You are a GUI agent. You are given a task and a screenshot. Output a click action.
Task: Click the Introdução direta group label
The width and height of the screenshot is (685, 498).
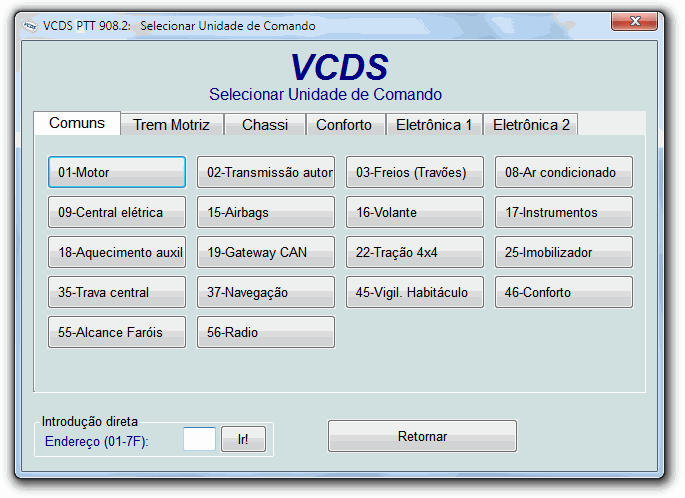point(90,422)
